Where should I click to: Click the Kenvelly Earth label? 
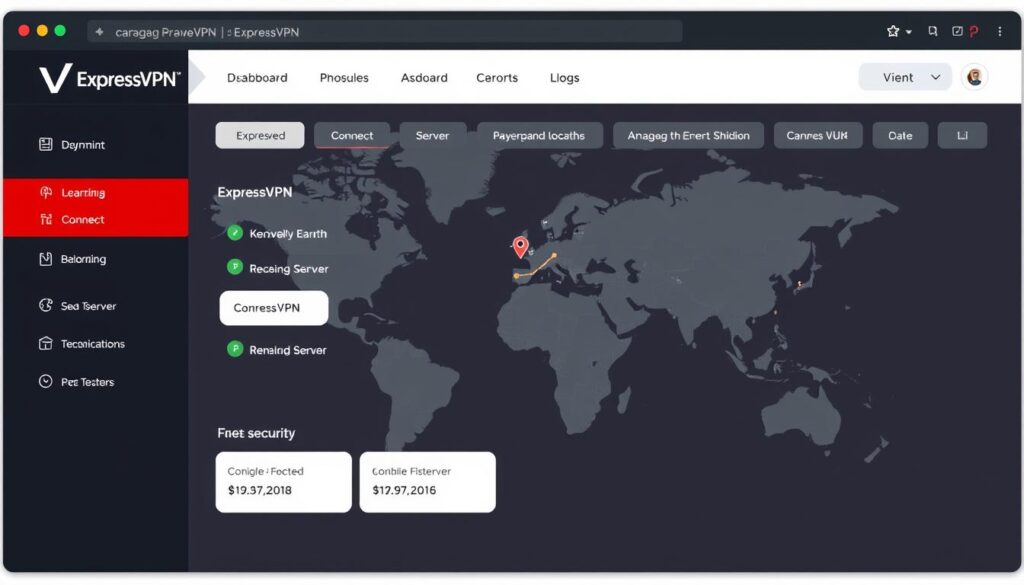pyautogui.click(x=288, y=234)
